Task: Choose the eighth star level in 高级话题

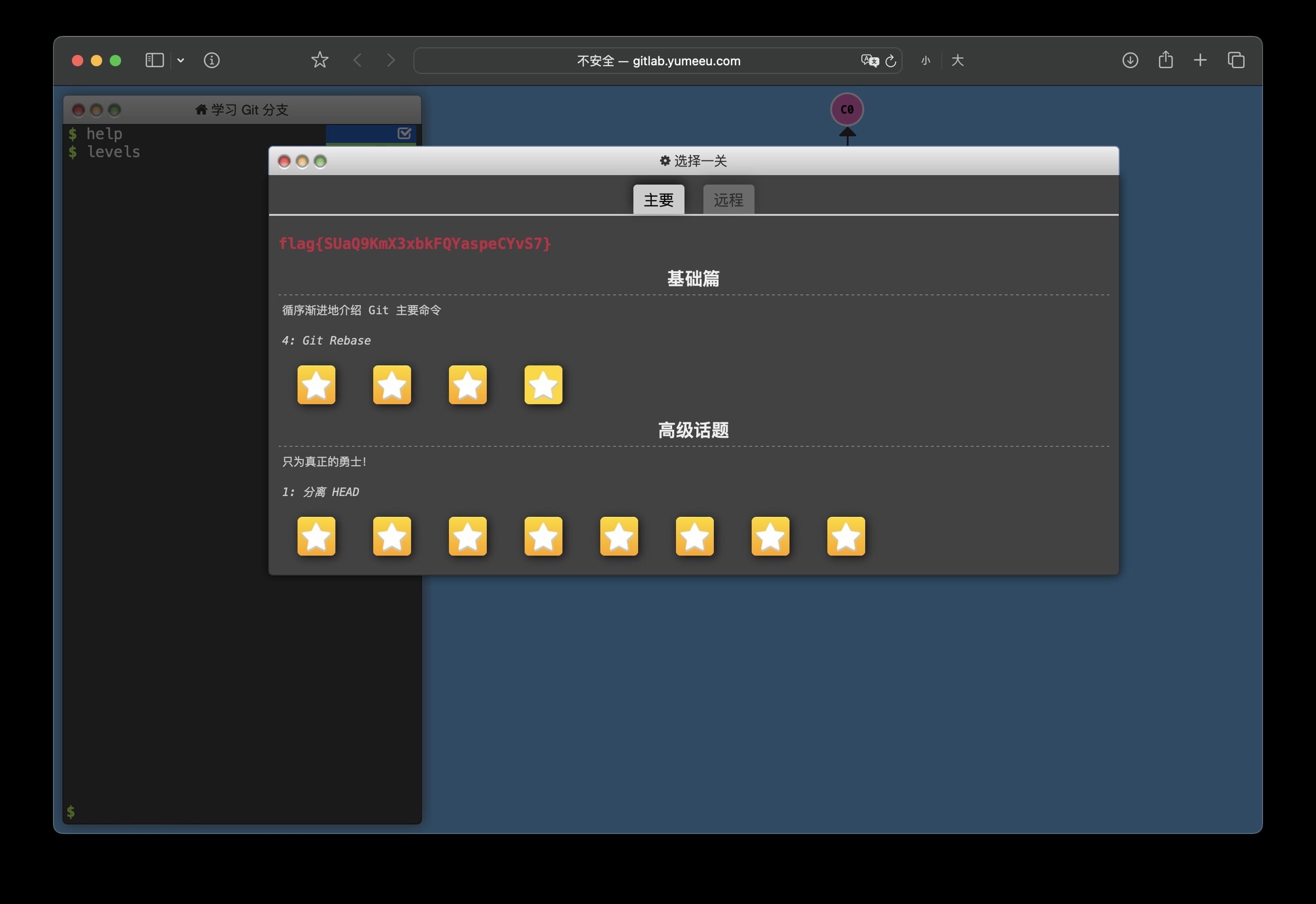Action: 845,536
